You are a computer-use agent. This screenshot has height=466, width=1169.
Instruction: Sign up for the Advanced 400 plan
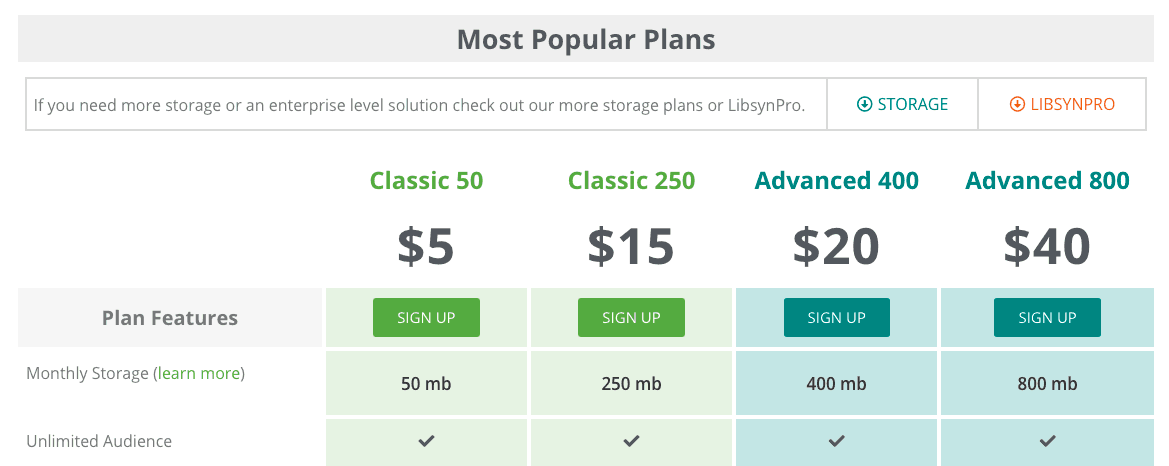836,318
